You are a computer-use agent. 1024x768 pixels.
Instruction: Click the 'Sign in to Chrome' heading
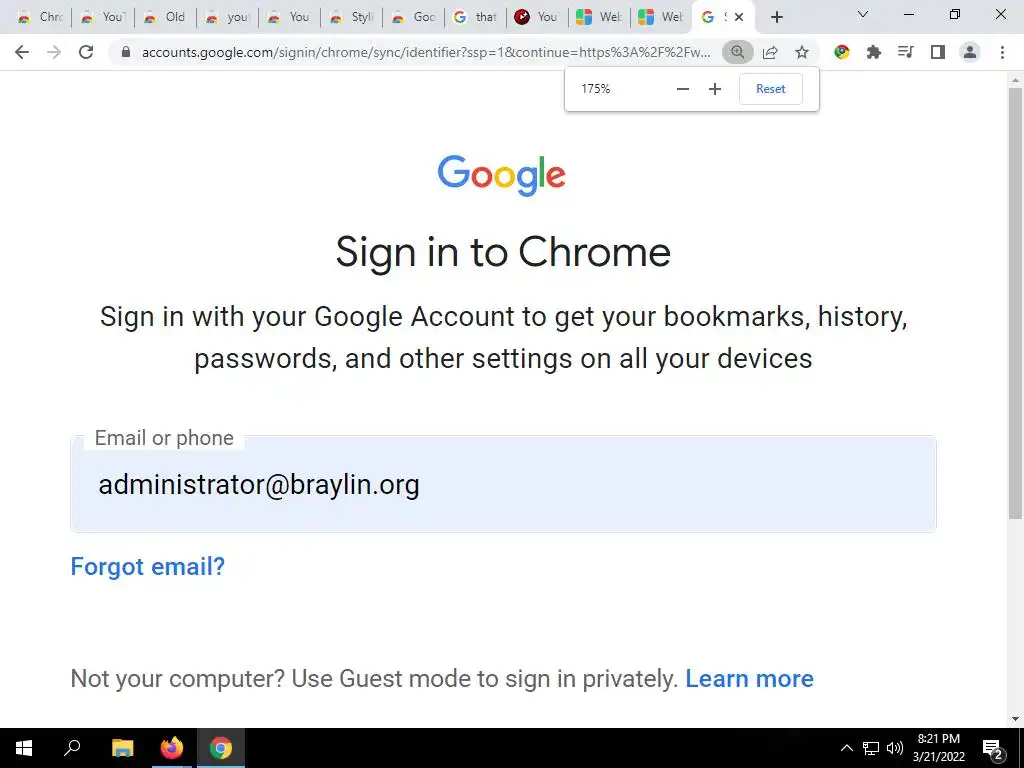pos(503,253)
